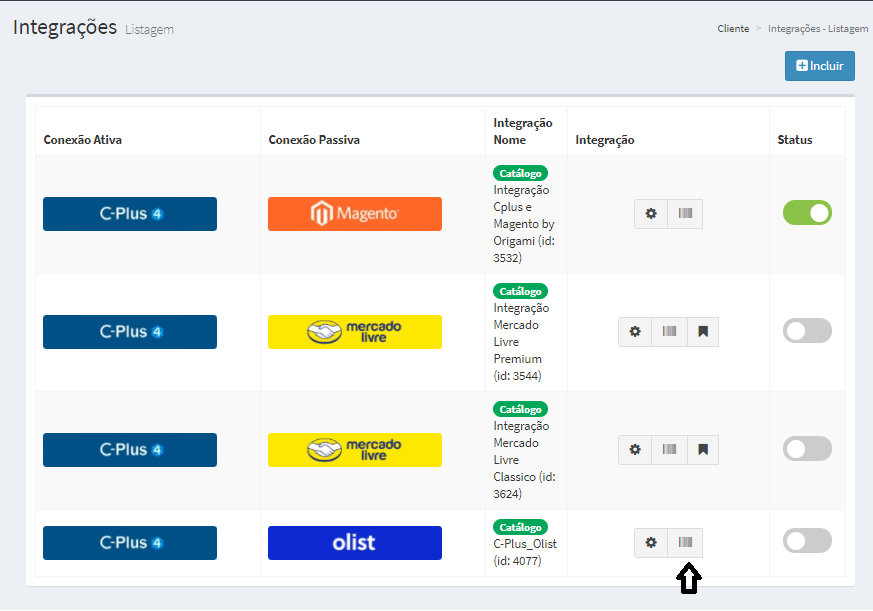Image resolution: width=873 pixels, height=611 pixels.
Task: Click Mercado Livre logo in Premium row
Action: pyautogui.click(x=355, y=332)
